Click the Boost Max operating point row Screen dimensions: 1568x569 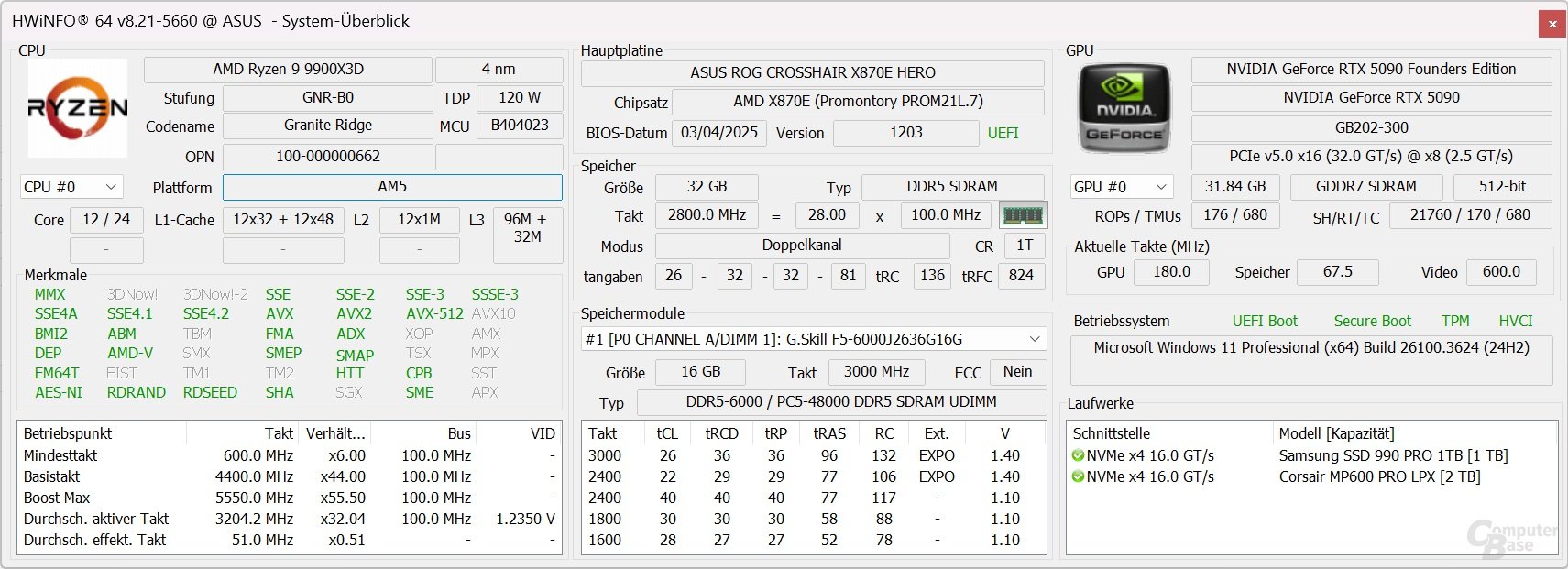click(x=290, y=498)
